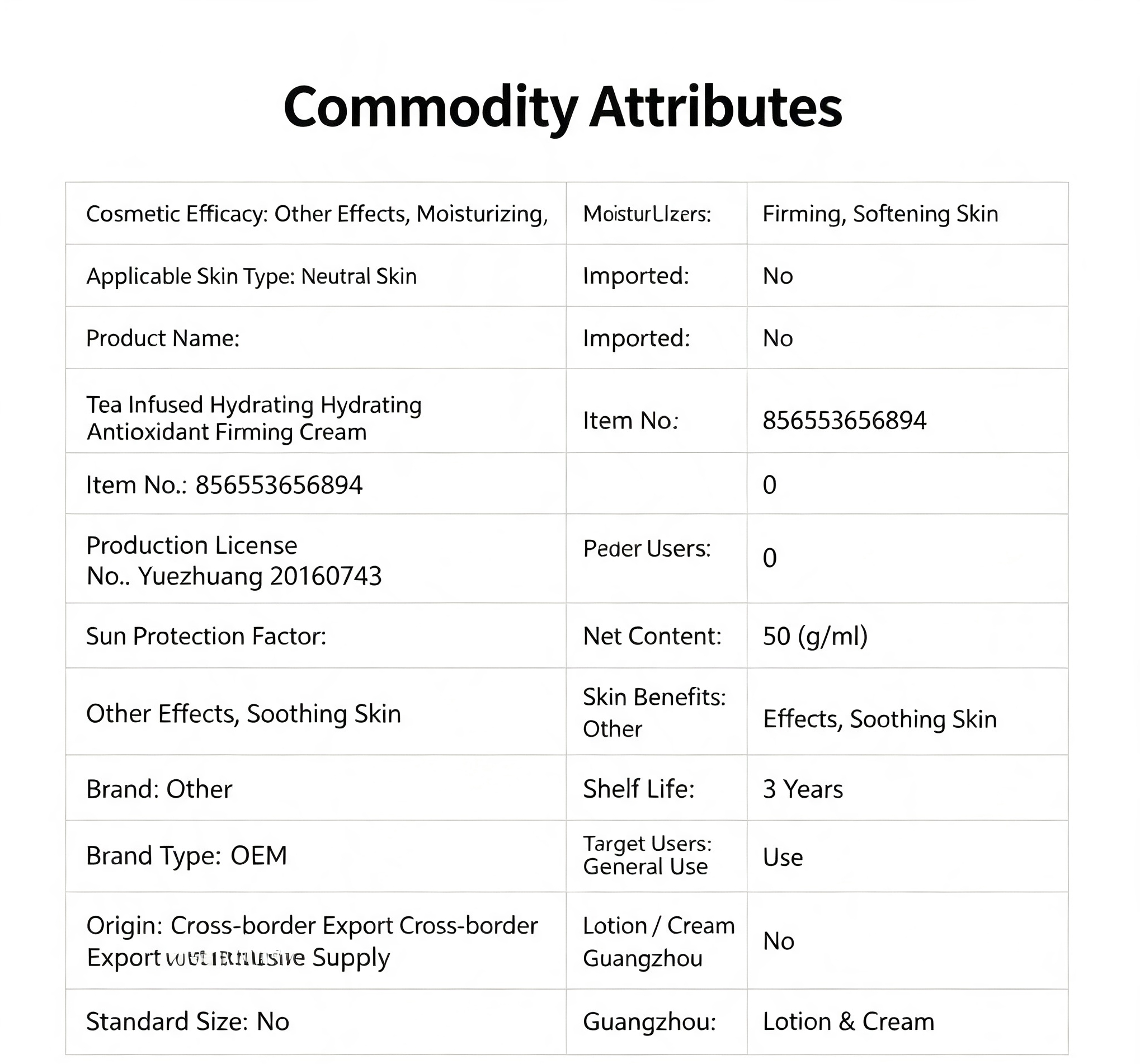Viewport: 1140px width, 1064px height.
Task: Click the Brand Type: OEM cell
Action: point(316,856)
